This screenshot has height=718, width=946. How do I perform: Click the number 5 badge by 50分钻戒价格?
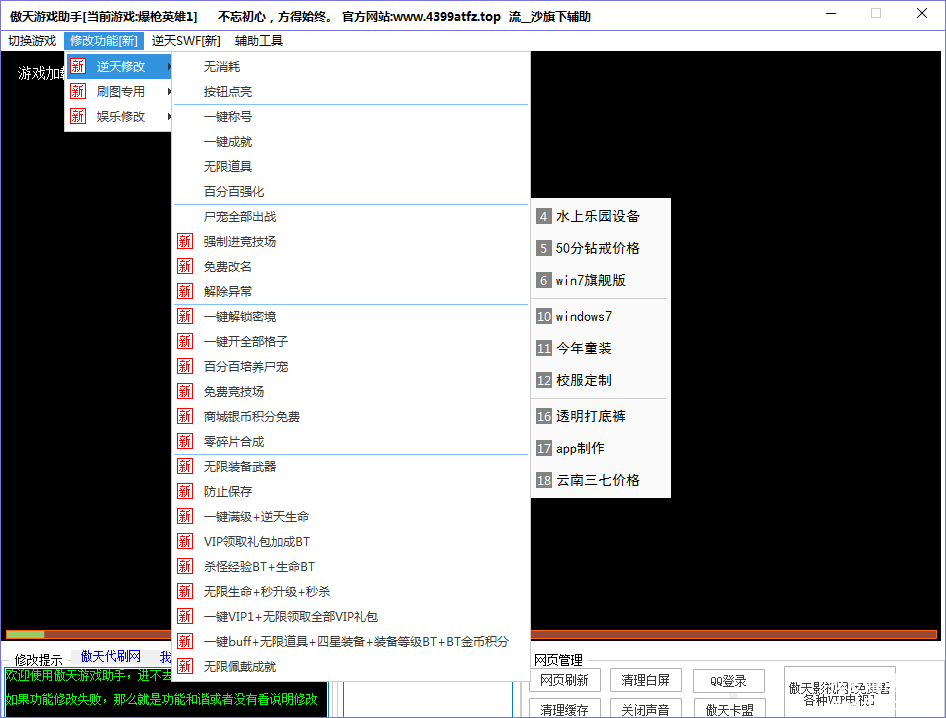pyautogui.click(x=544, y=248)
